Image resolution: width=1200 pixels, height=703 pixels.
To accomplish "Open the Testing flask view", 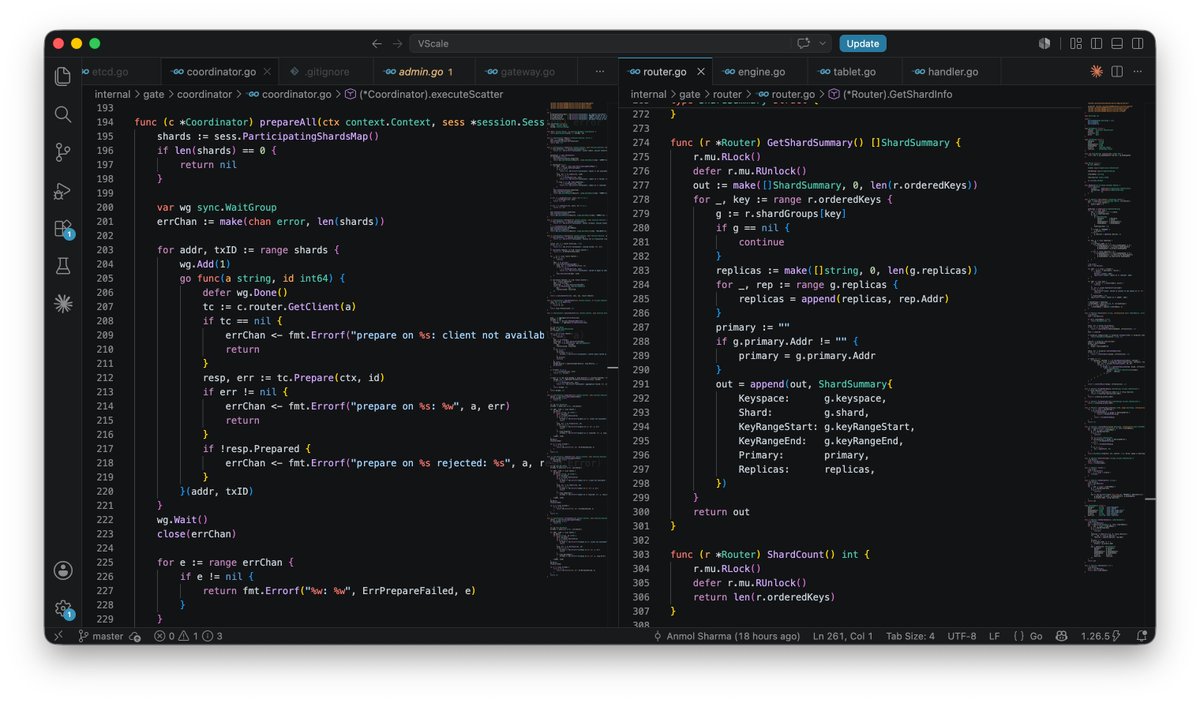I will tap(63, 266).
